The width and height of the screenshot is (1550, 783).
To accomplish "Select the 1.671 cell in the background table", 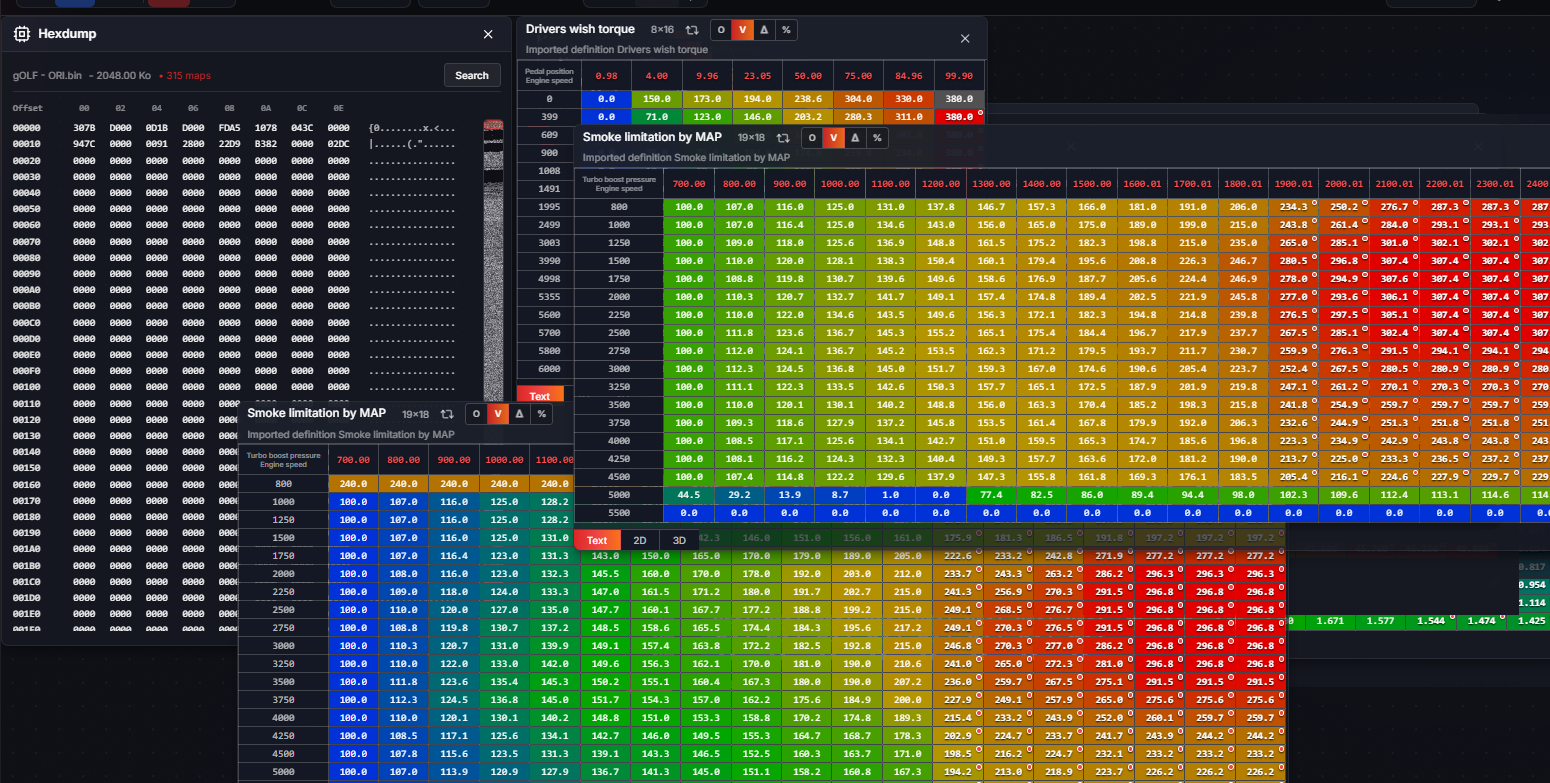I will (x=1330, y=621).
